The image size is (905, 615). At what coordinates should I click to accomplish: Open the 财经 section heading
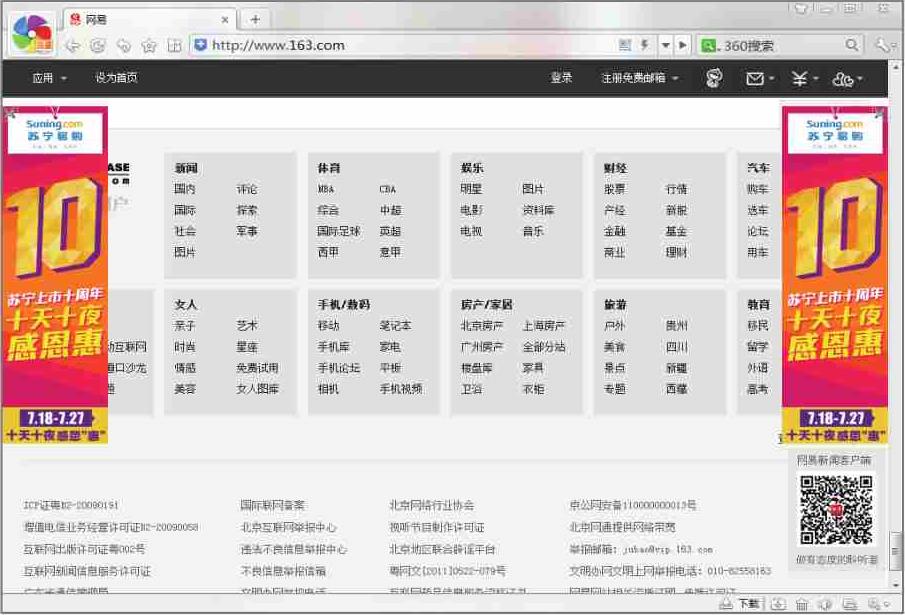pos(615,168)
